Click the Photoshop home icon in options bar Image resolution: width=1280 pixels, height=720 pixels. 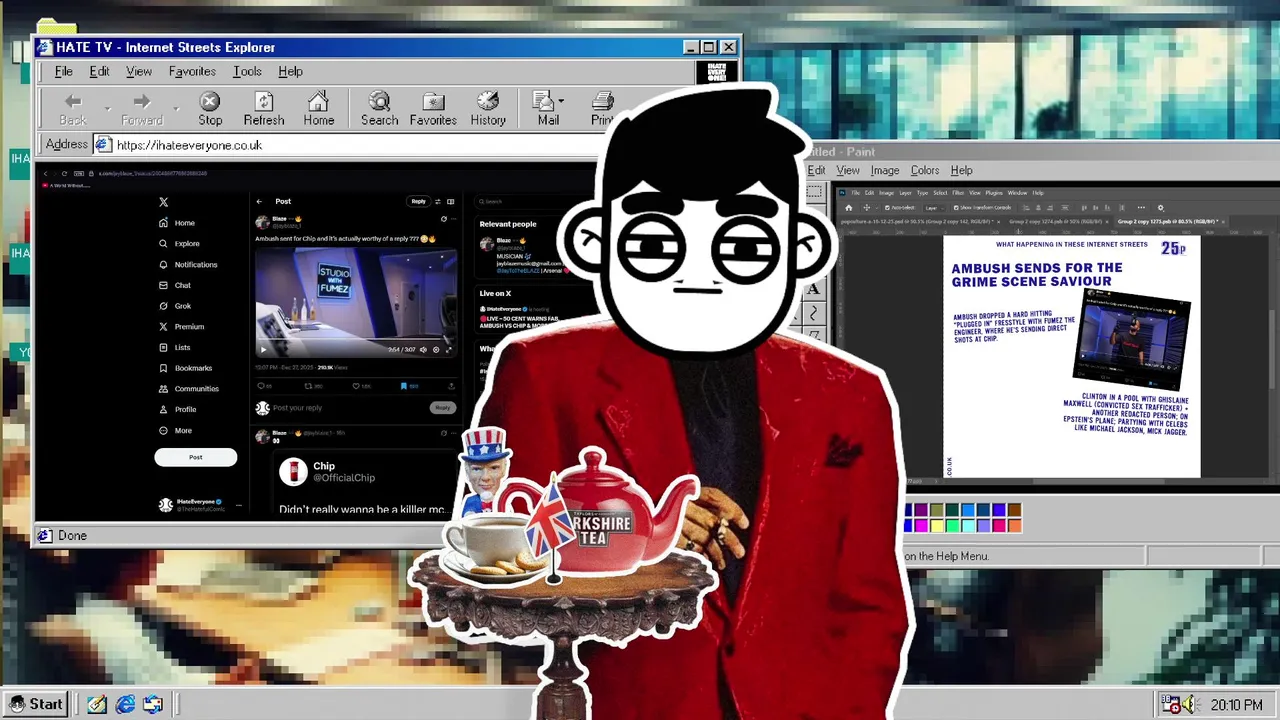click(849, 208)
